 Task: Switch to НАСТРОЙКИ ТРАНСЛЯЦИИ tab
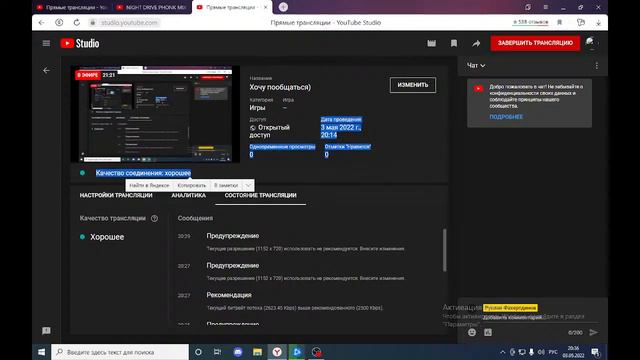[x=116, y=195]
